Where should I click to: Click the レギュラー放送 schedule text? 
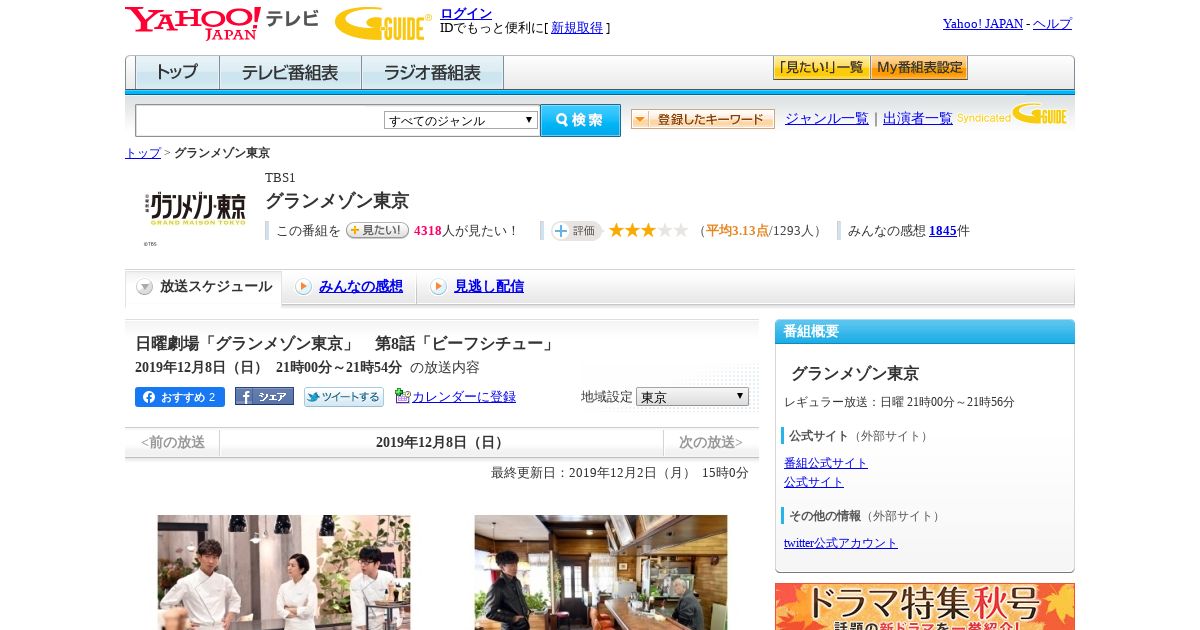[899, 402]
